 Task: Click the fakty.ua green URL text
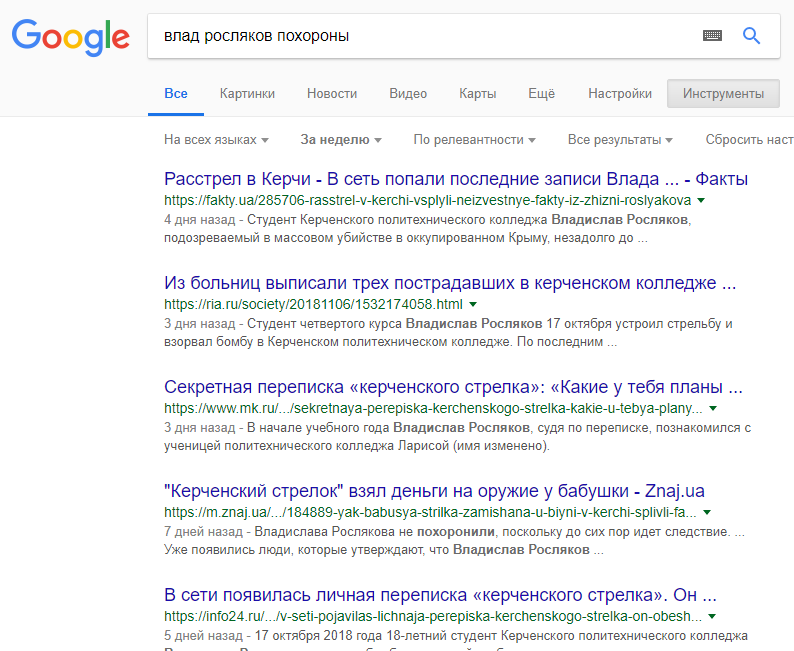tap(427, 200)
